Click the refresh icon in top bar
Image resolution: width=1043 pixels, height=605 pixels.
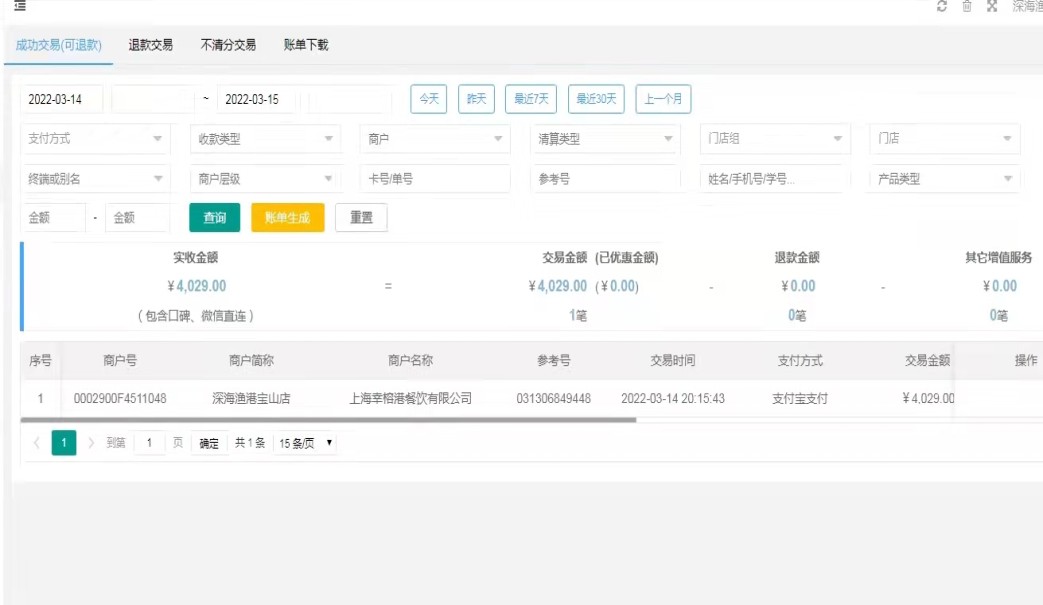point(941,7)
